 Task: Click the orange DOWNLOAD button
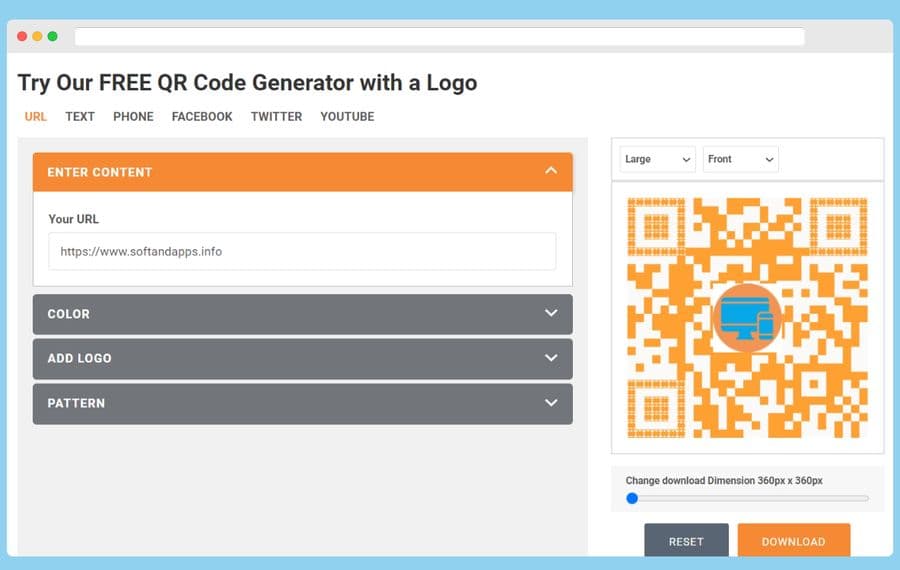(x=794, y=540)
